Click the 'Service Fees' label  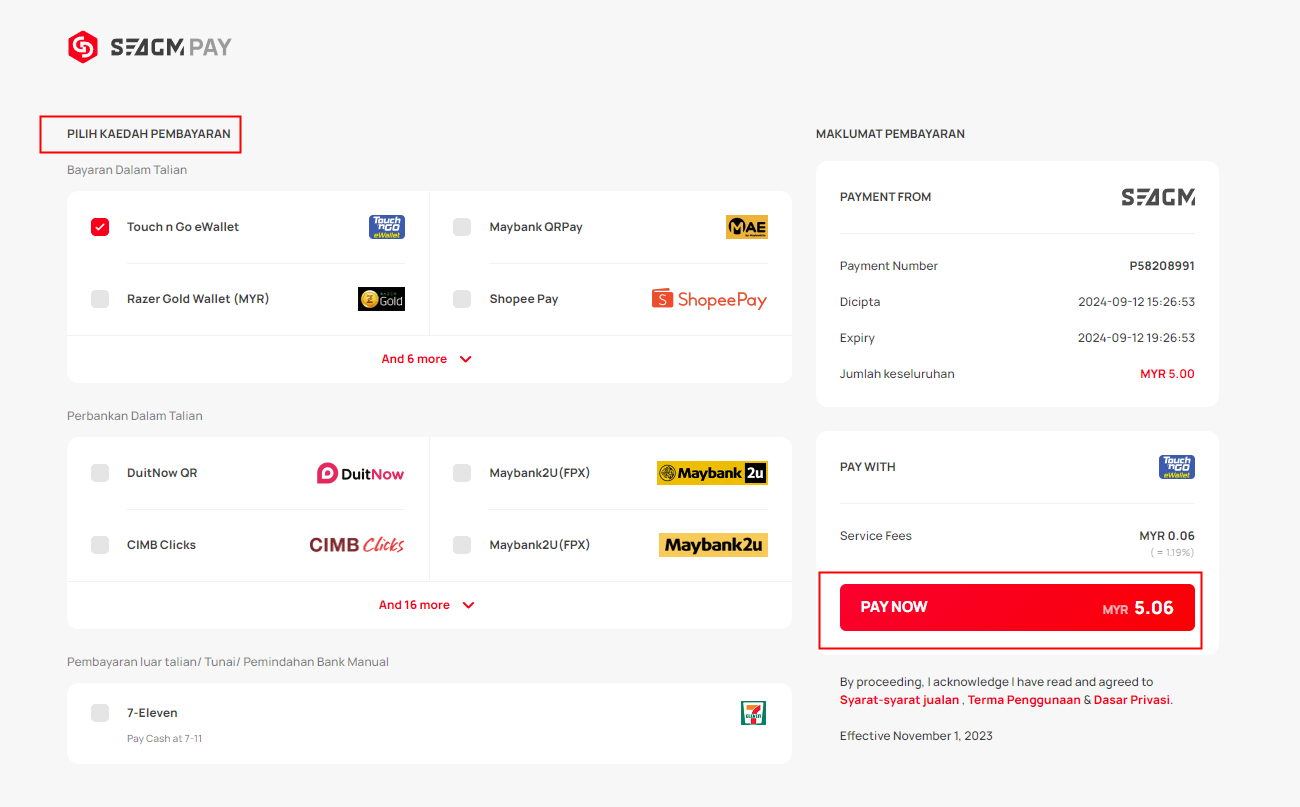pyautogui.click(x=876, y=536)
